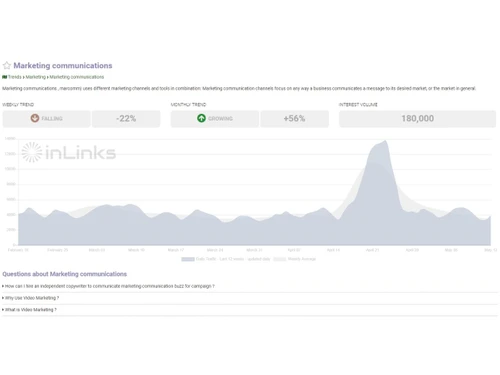Image resolution: width=500 pixels, height=375 pixels.
Task: Click the monthly trend +56% value
Action: 294,119
